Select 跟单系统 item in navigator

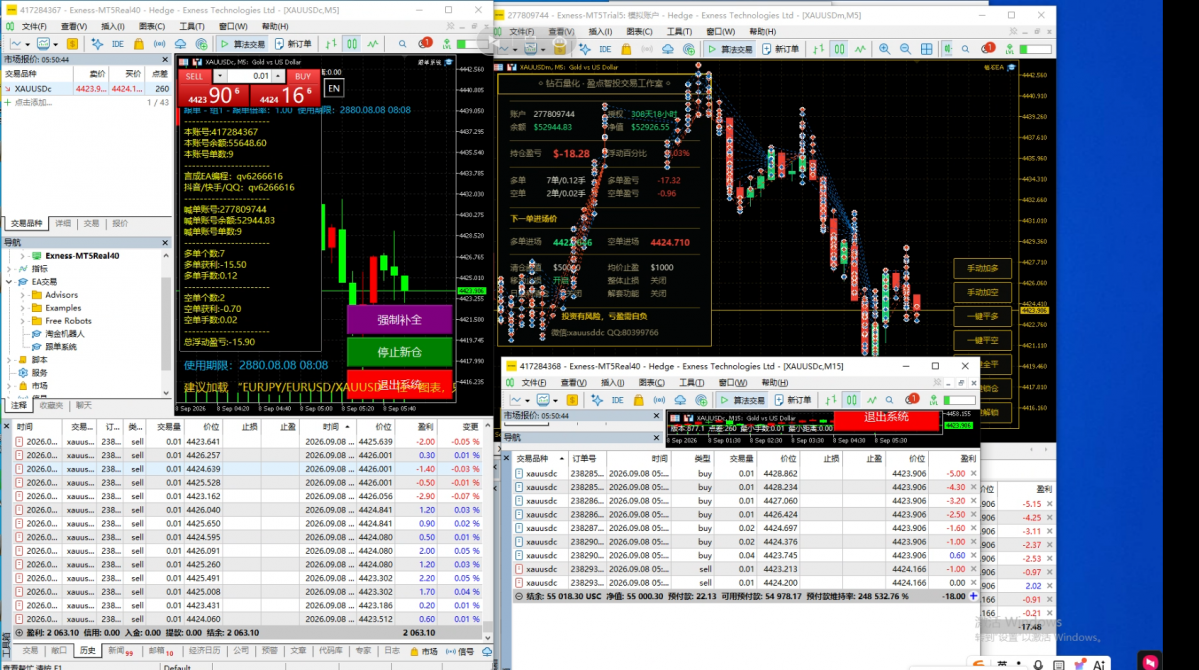pos(60,347)
